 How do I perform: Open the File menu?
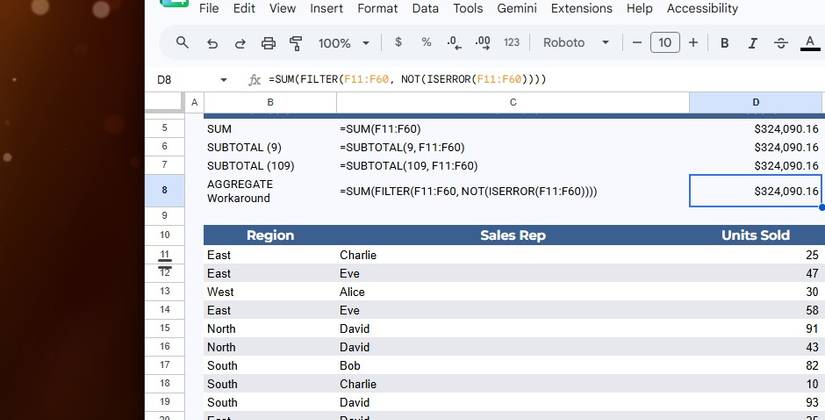tap(209, 8)
